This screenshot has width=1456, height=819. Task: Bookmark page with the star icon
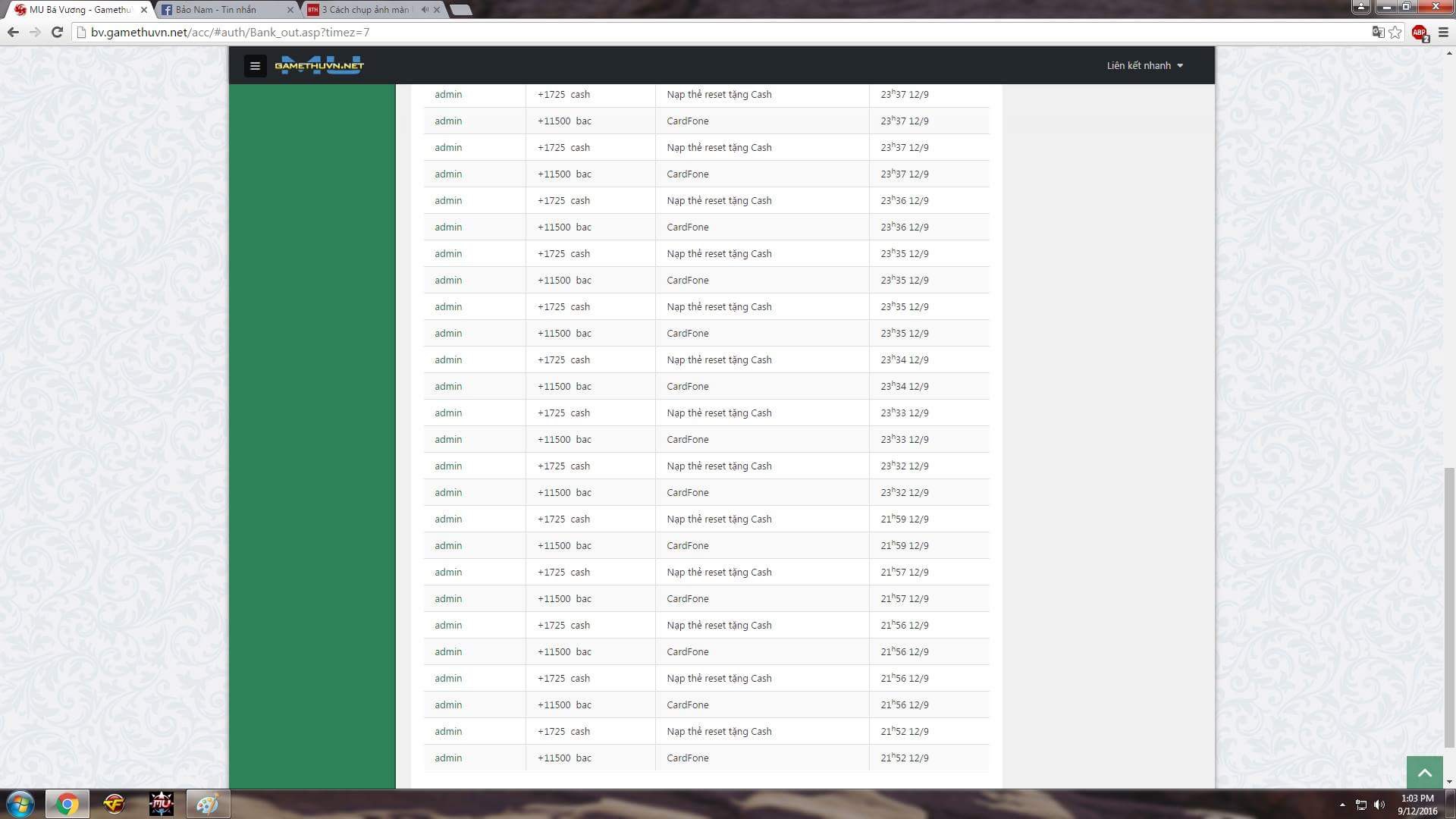click(x=1395, y=32)
